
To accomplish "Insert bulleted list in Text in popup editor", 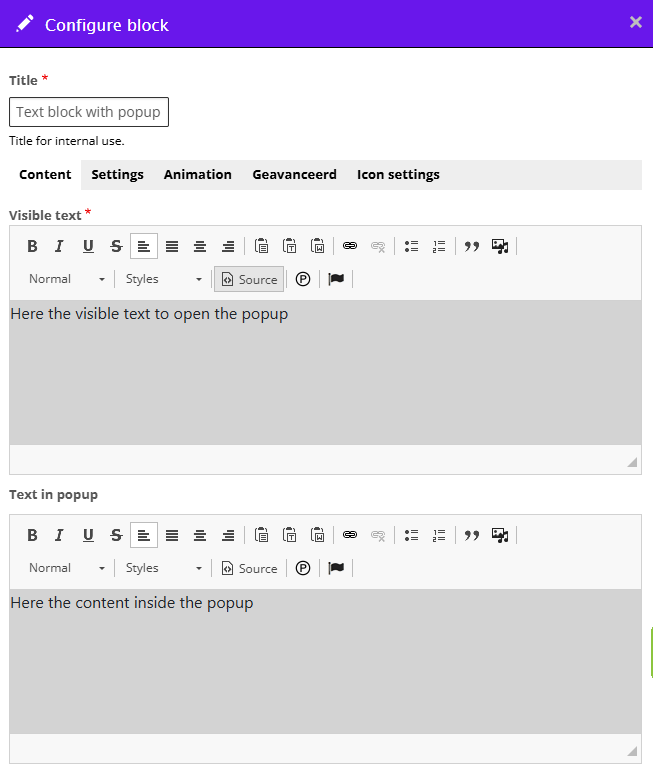I will pos(411,535).
